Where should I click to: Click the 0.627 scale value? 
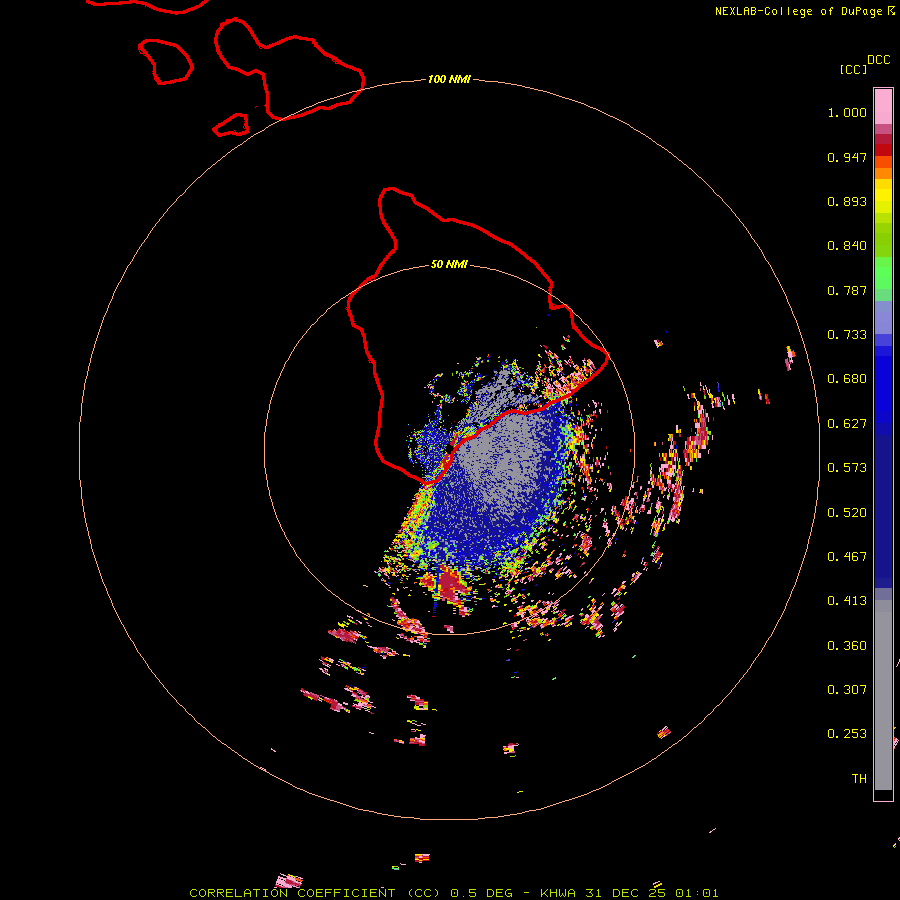(x=847, y=424)
